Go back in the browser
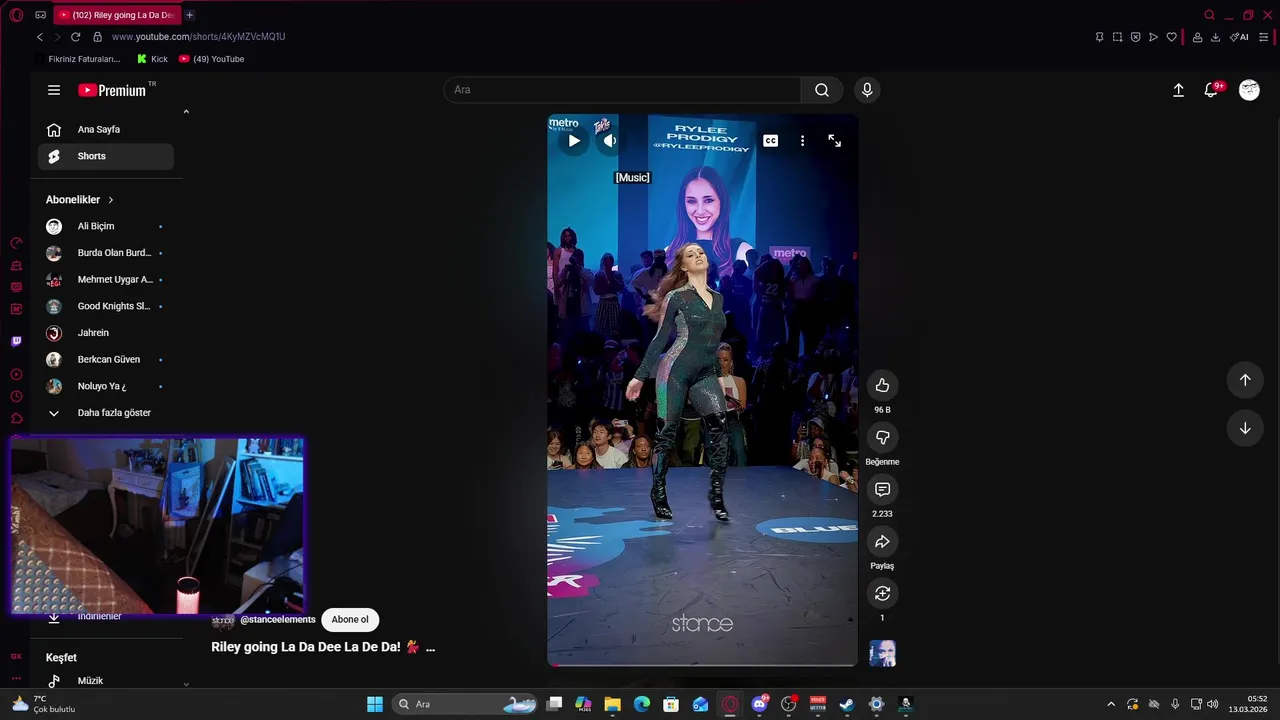The height and width of the screenshot is (720, 1280). (x=40, y=37)
